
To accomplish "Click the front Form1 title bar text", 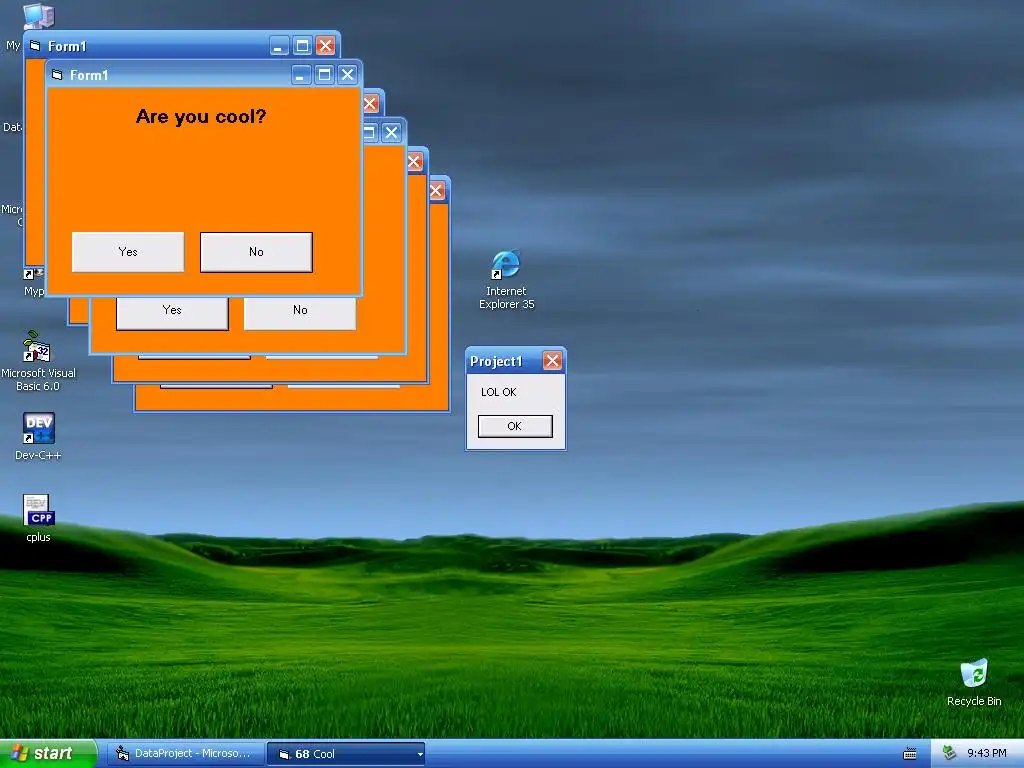I will [89, 75].
